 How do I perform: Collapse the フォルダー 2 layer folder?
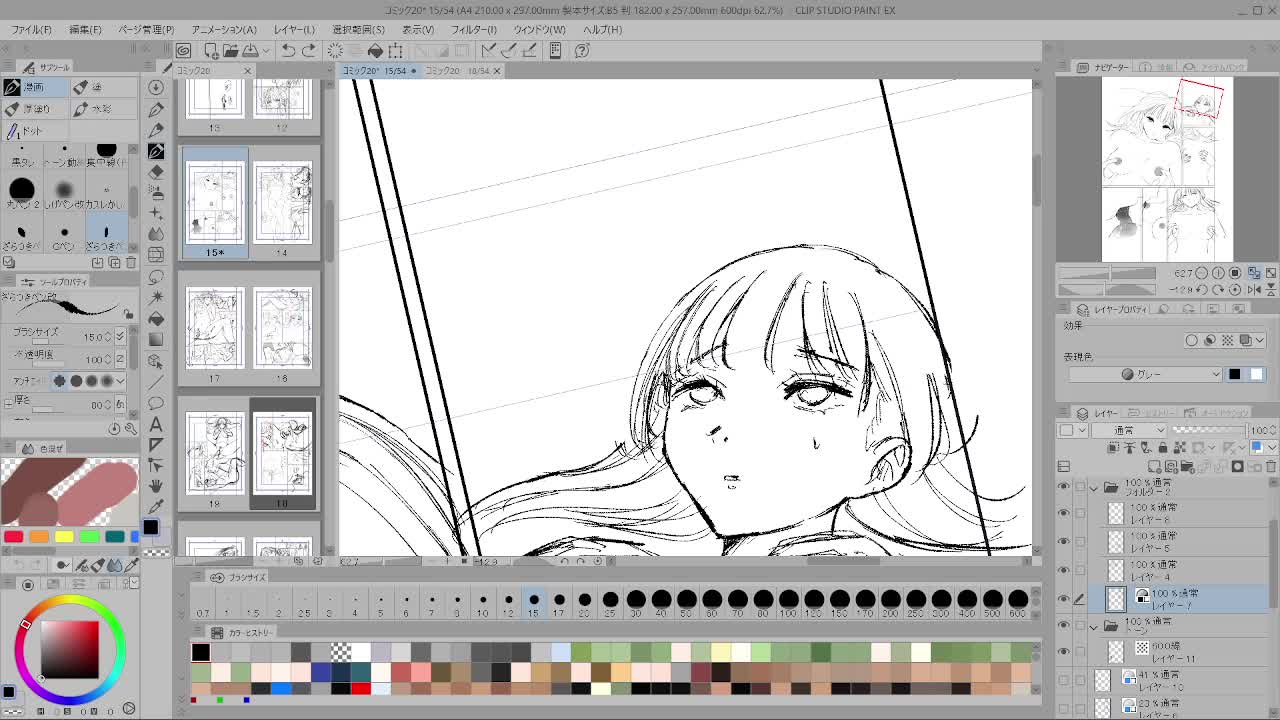1094,488
